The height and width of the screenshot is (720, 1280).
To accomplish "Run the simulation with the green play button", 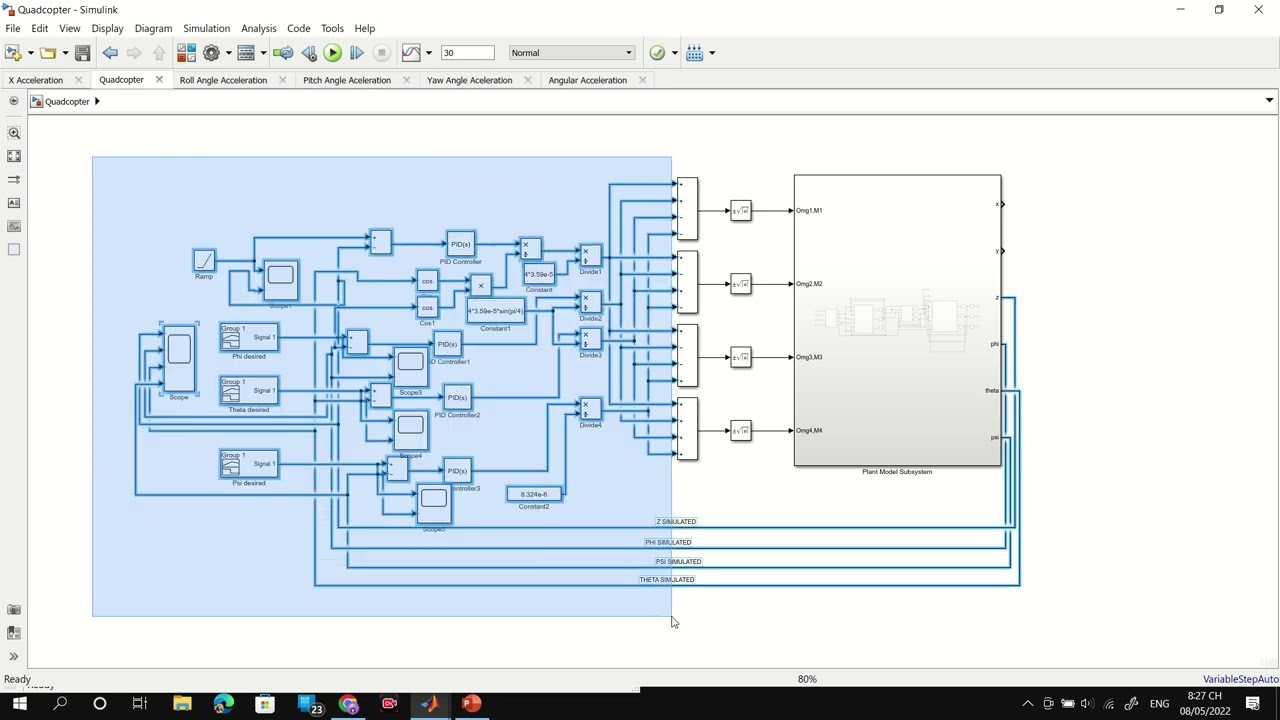I will (333, 53).
